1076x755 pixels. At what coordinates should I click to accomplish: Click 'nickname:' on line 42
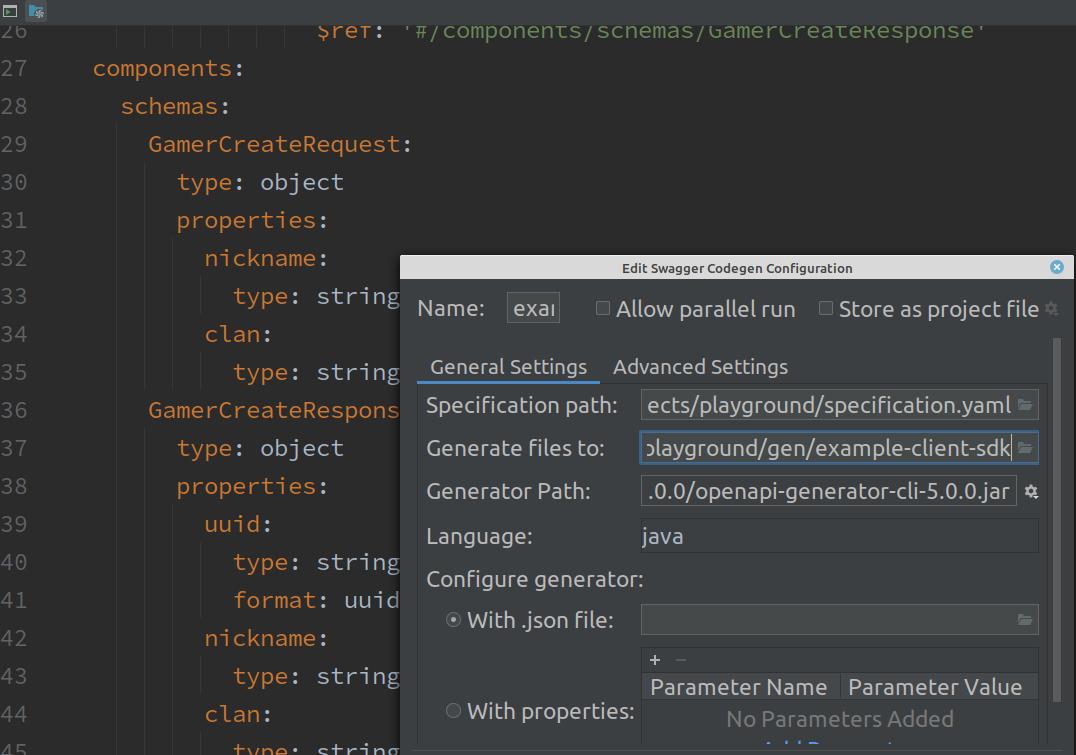[266, 638]
